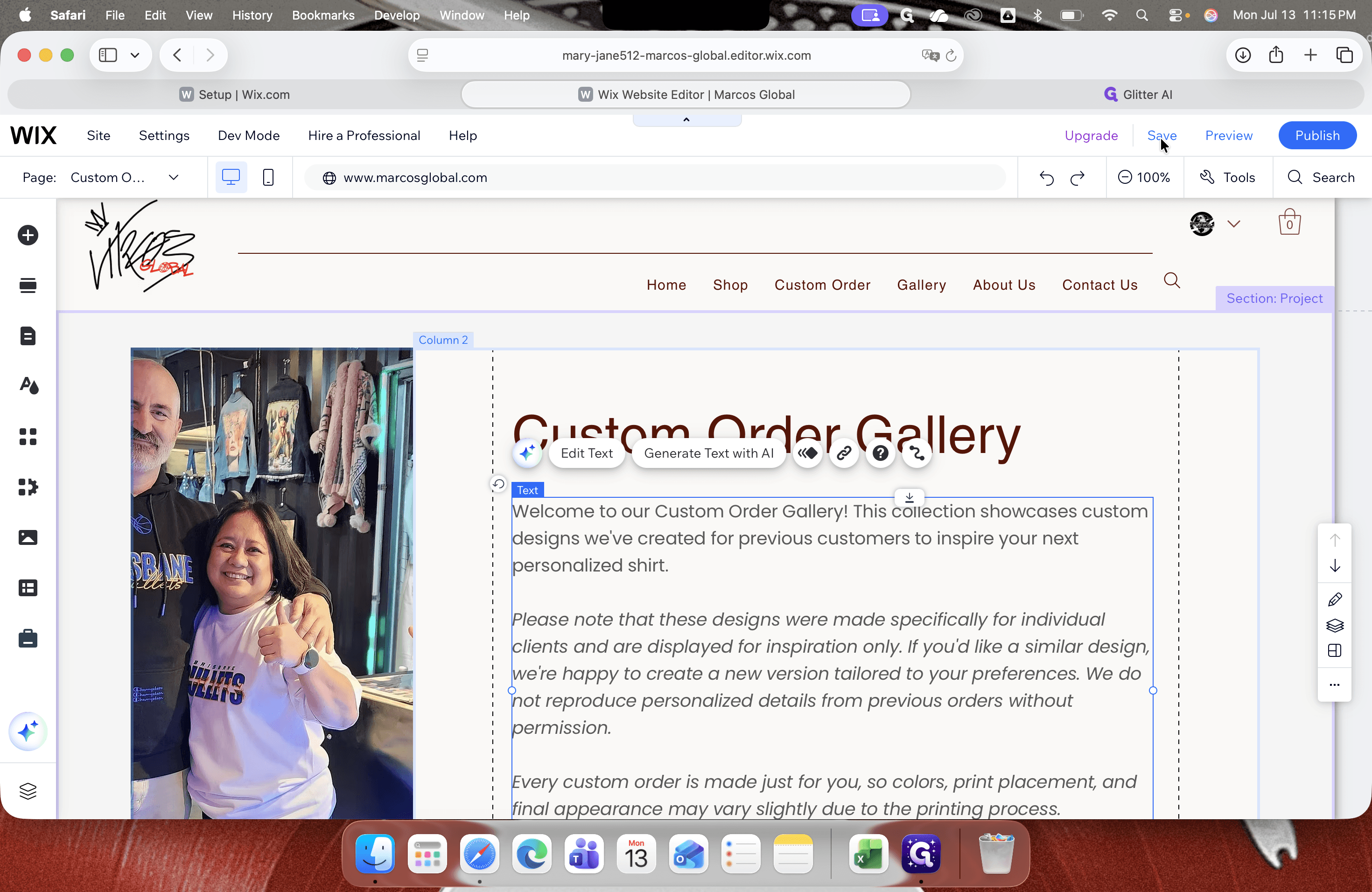Viewport: 1372px width, 892px height.
Task: Click the move section down arrow
Action: click(1335, 566)
